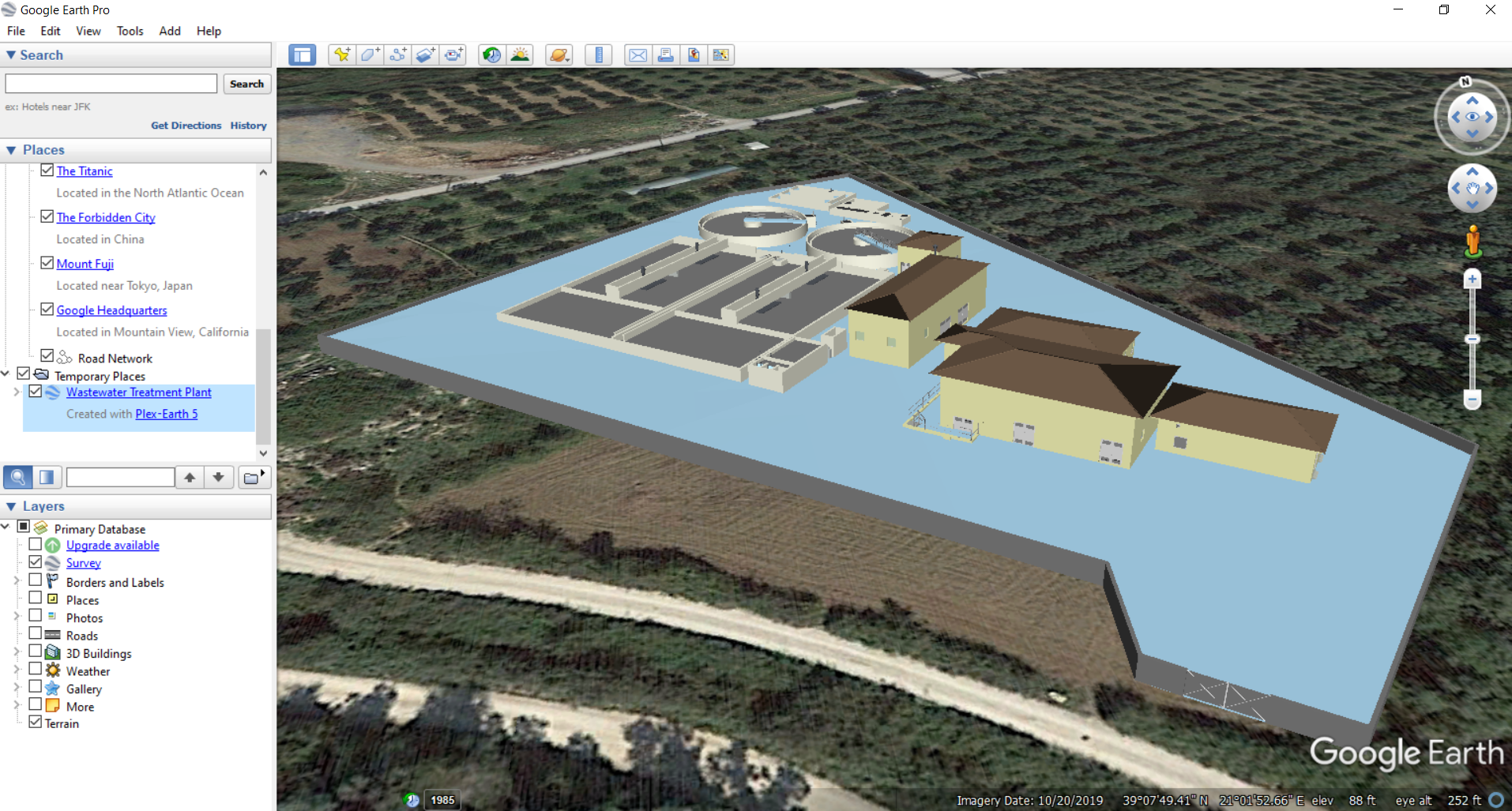The height and width of the screenshot is (811, 1512).
Task: Email the current view
Action: click(x=638, y=54)
